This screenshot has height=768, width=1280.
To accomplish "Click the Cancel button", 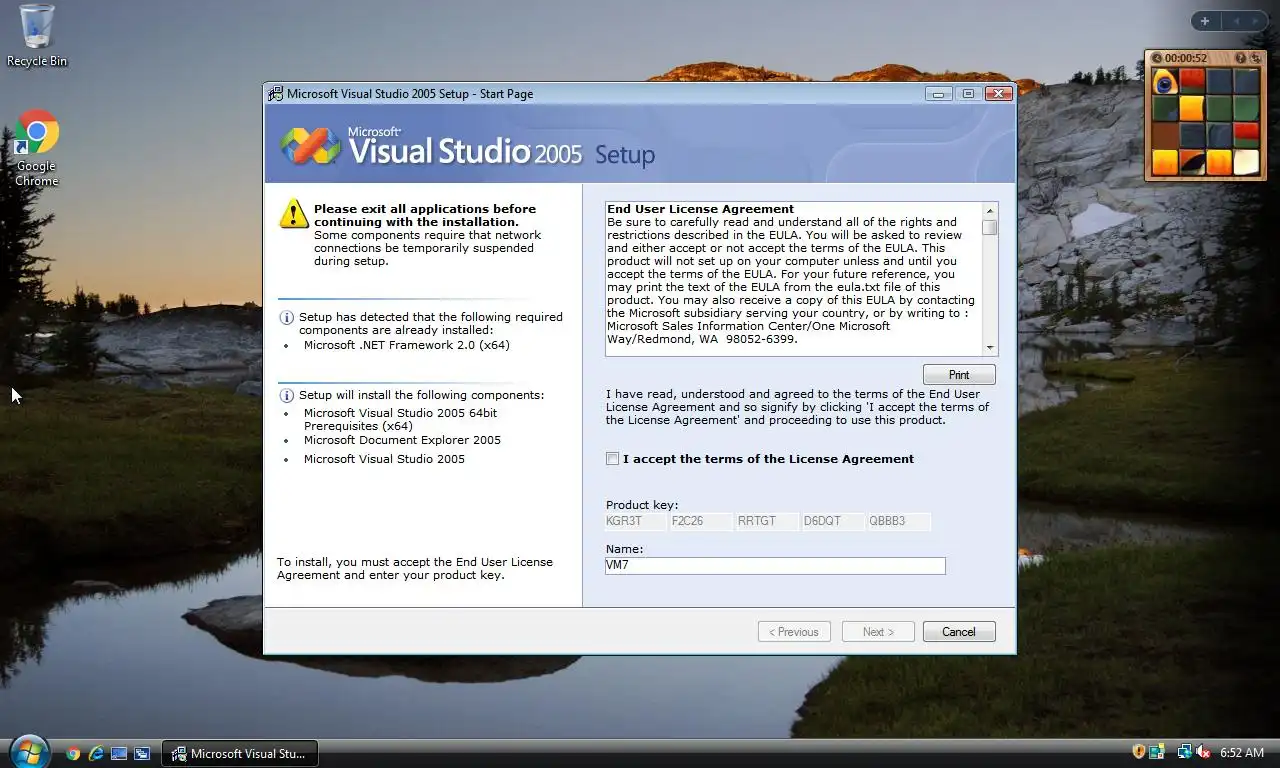I will [x=959, y=632].
